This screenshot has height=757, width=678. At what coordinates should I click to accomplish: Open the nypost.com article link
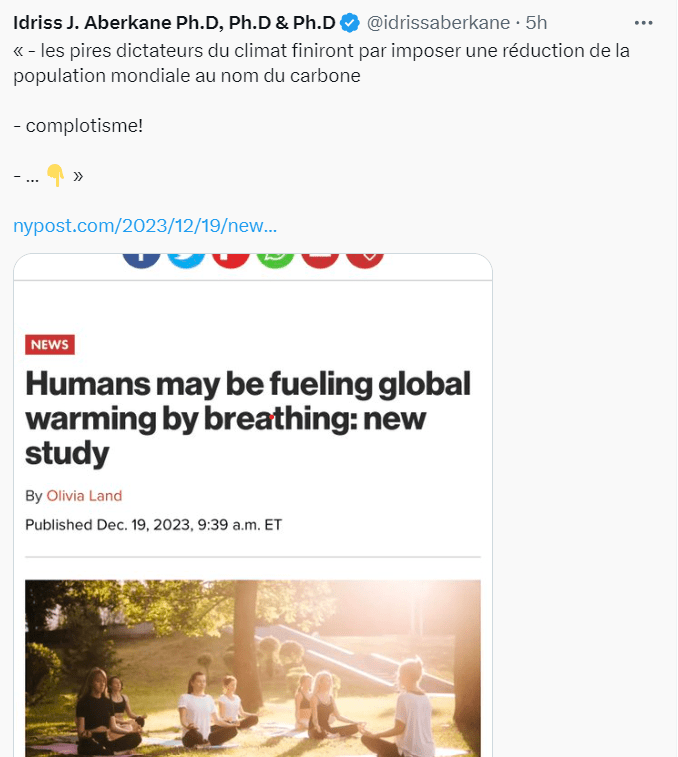tap(145, 225)
